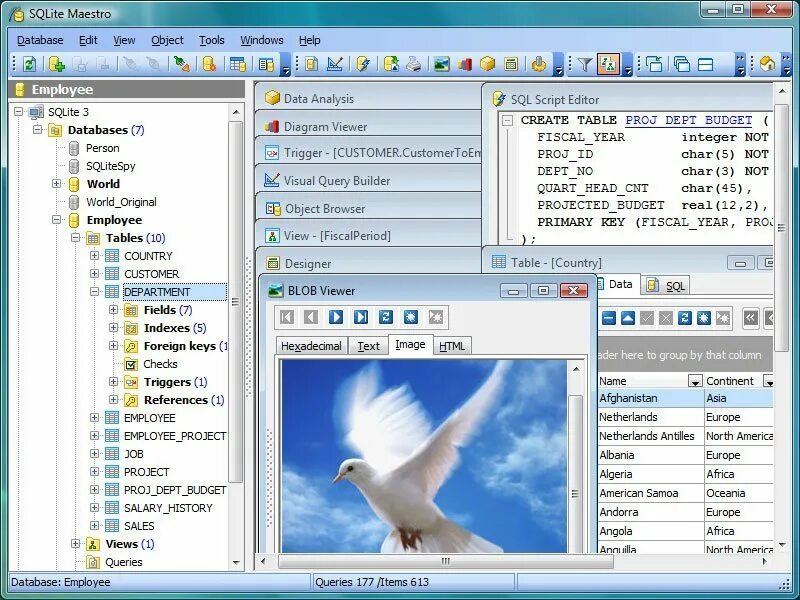Activate the Data Analysis window title
This screenshot has width=800, height=600.
[x=319, y=98]
